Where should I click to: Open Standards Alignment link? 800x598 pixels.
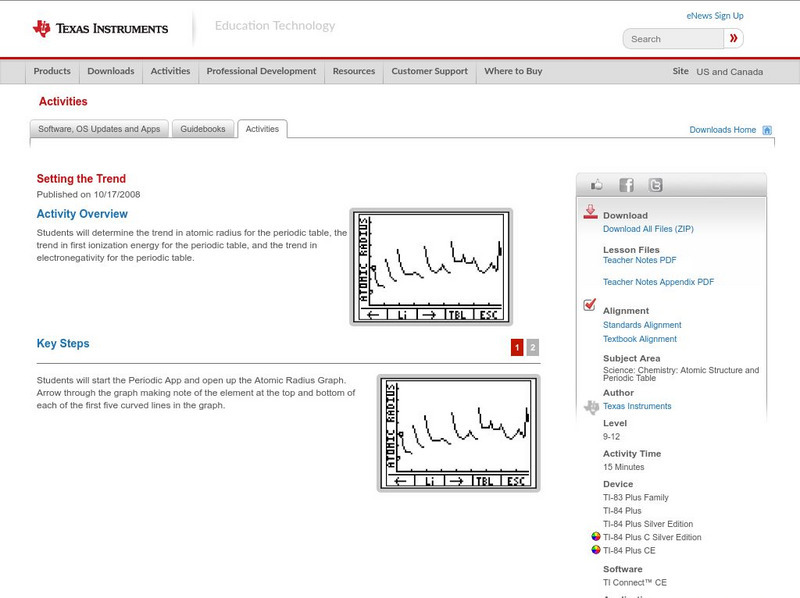(x=642, y=325)
